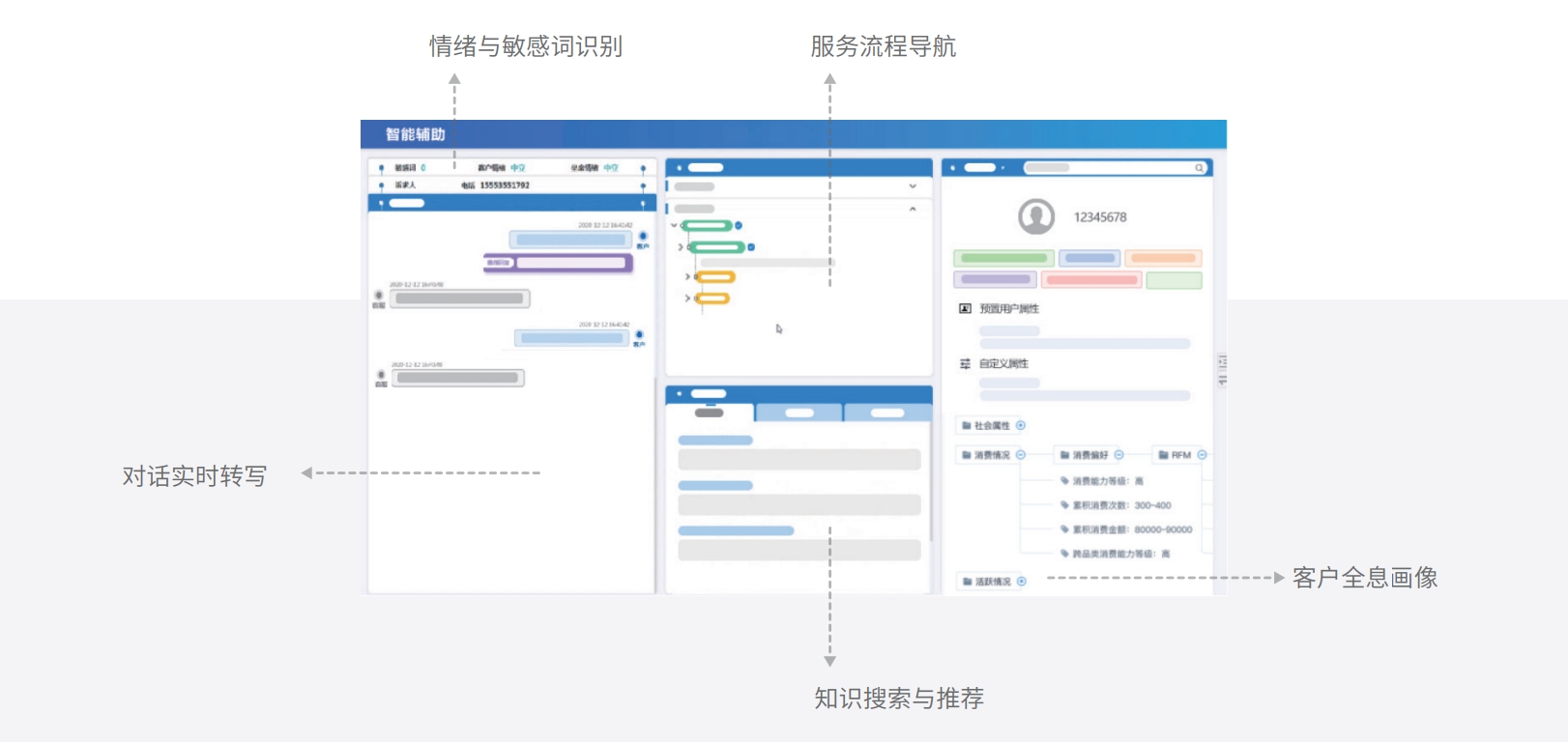Expand the 活跃情况 node with plus button
The image size is (1568, 742).
click(1022, 582)
